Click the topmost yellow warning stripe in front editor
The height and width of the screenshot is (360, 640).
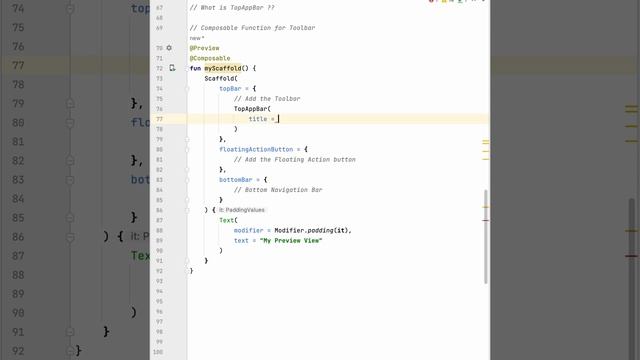pos(485,141)
